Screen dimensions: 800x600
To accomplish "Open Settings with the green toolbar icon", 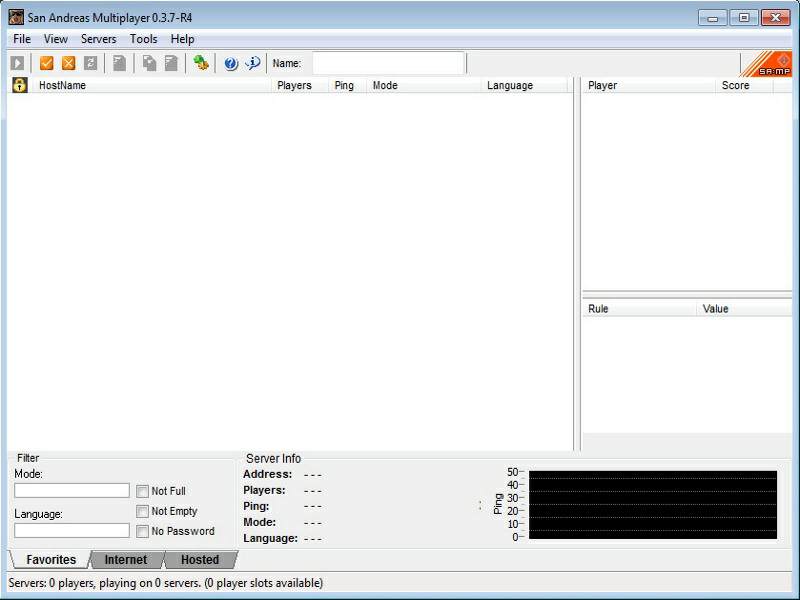I will coord(201,63).
